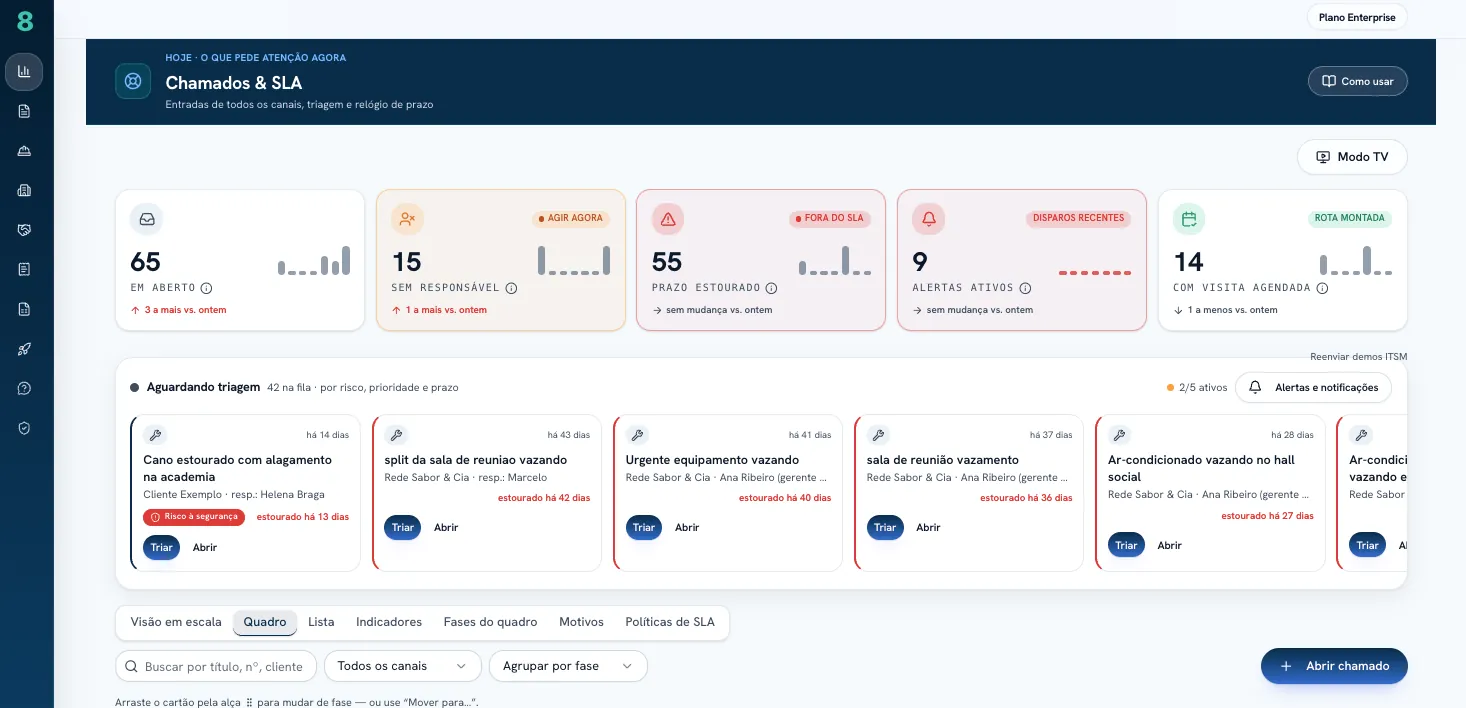1466x708 pixels.
Task: Click wrench icon on Urgente equipamento vazando card
Action: tap(637, 435)
